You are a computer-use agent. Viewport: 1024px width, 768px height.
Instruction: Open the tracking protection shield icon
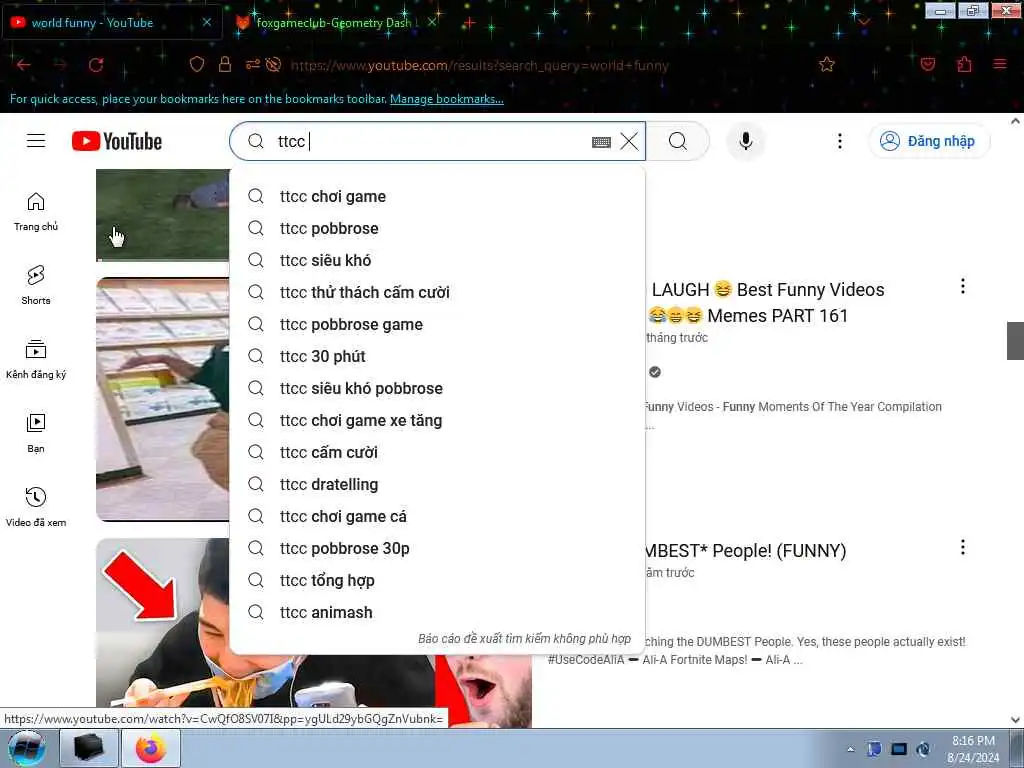click(x=197, y=64)
